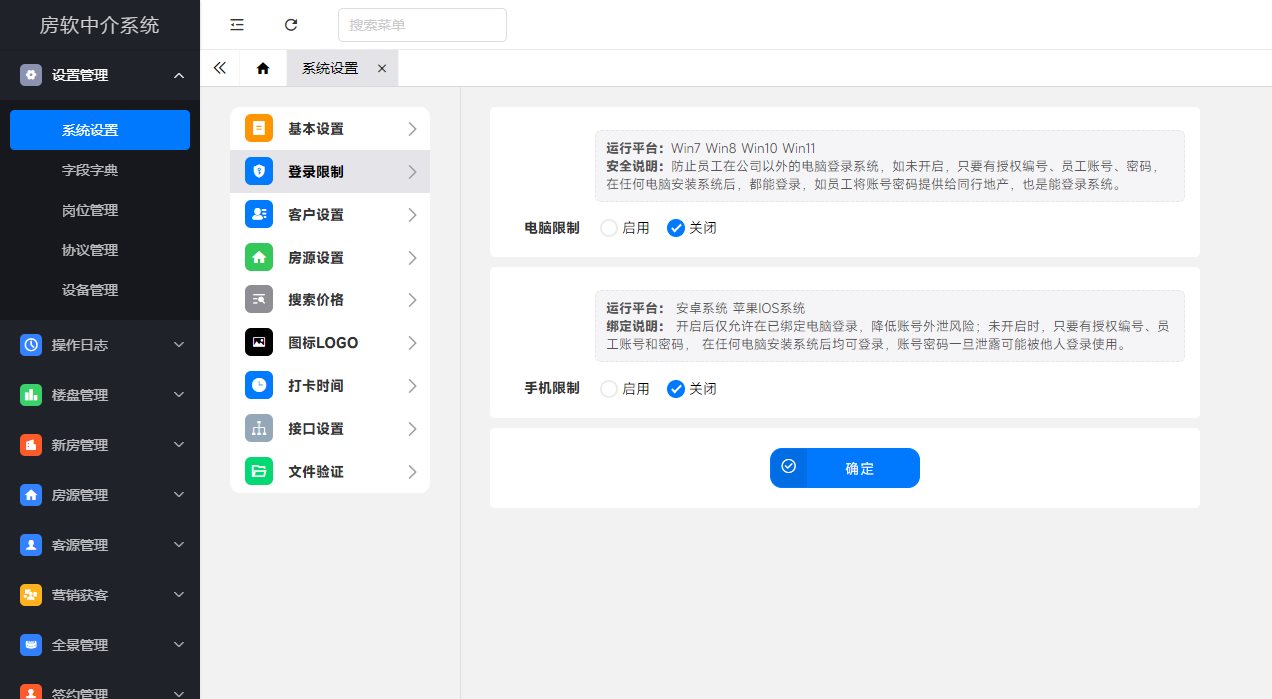Open 系统设置 sidebar menu item
Screen dimensions: 1272x699
point(100,130)
